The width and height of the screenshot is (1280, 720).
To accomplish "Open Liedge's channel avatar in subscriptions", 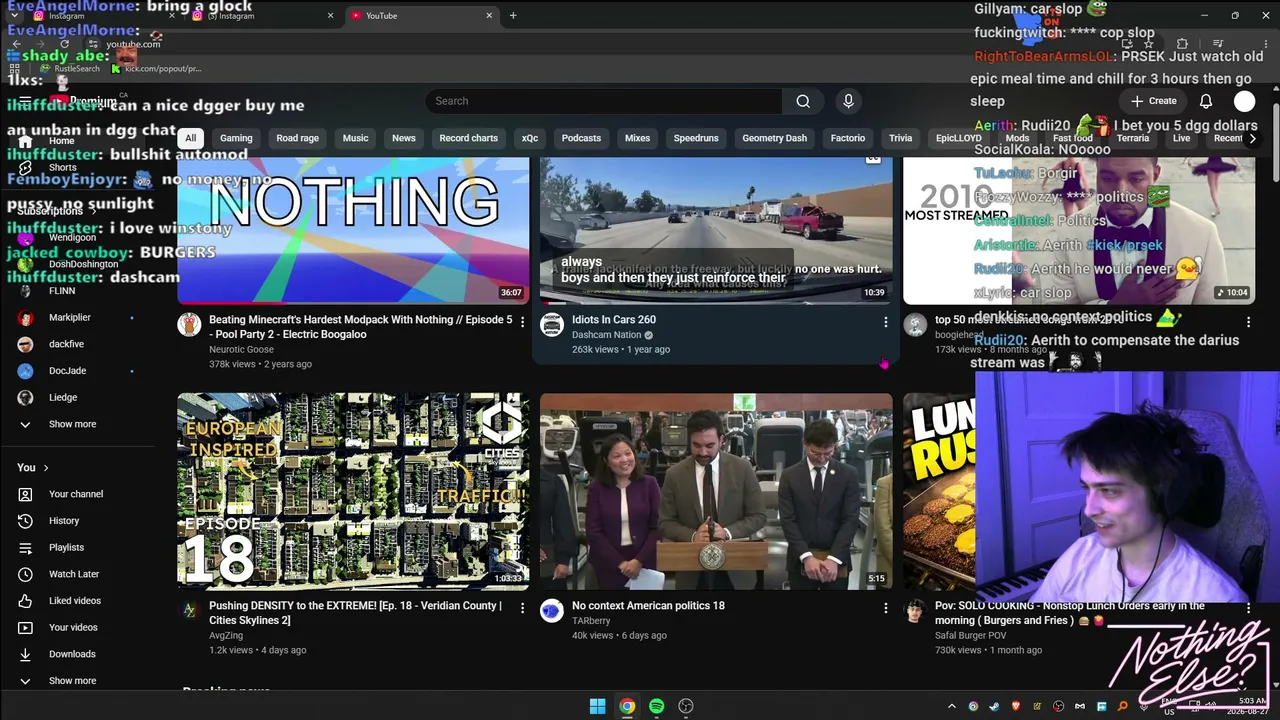I will tap(26, 398).
